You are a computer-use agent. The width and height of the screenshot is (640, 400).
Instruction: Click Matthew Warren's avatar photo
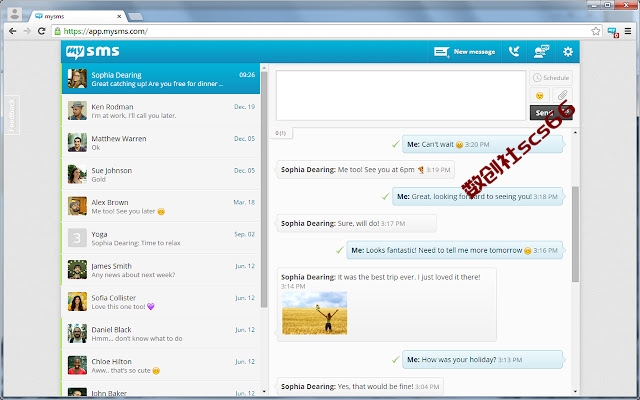[77, 142]
